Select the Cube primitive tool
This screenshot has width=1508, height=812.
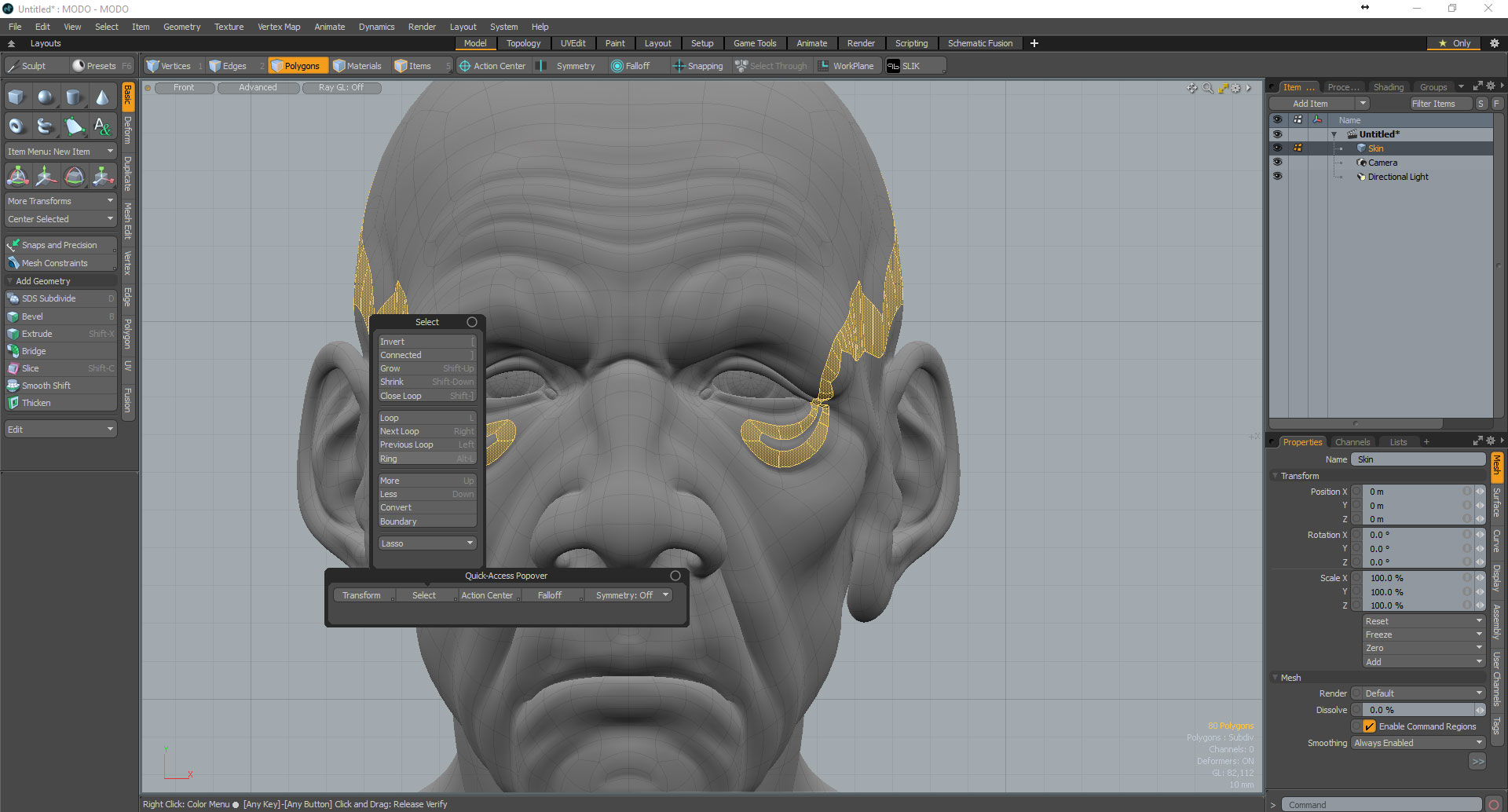pyautogui.click(x=16, y=97)
